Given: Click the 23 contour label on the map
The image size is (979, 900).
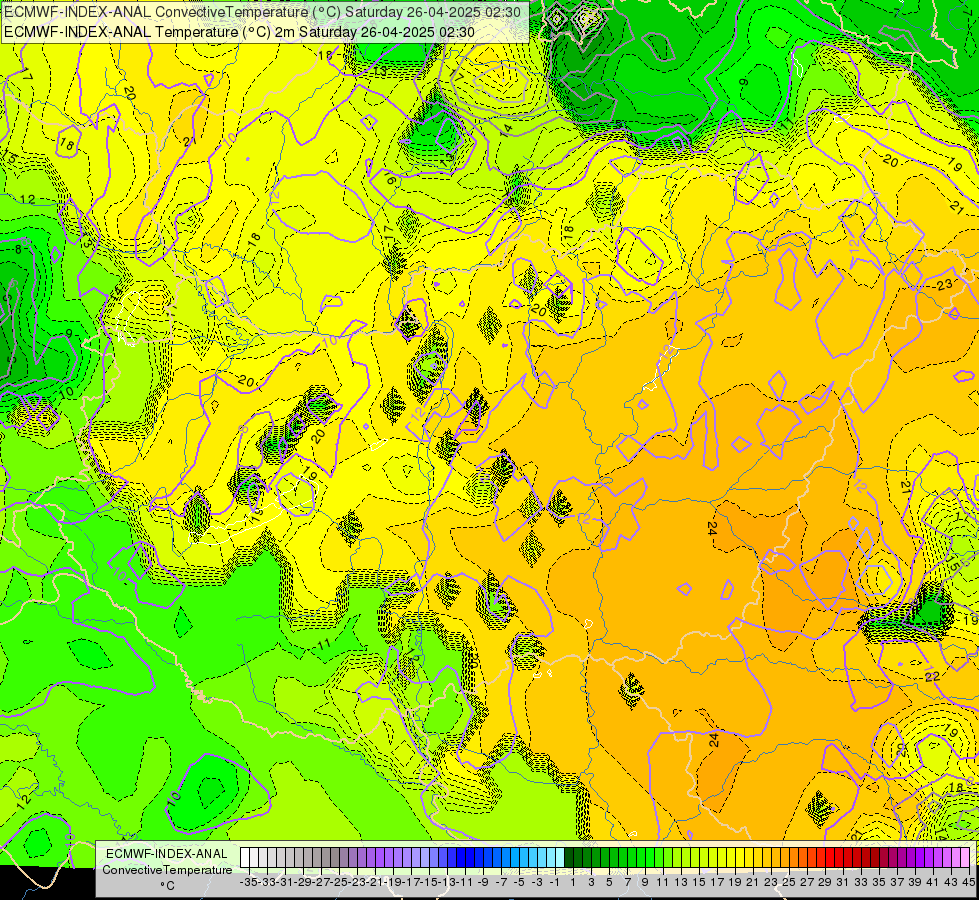Looking at the screenshot, I should click(944, 285).
